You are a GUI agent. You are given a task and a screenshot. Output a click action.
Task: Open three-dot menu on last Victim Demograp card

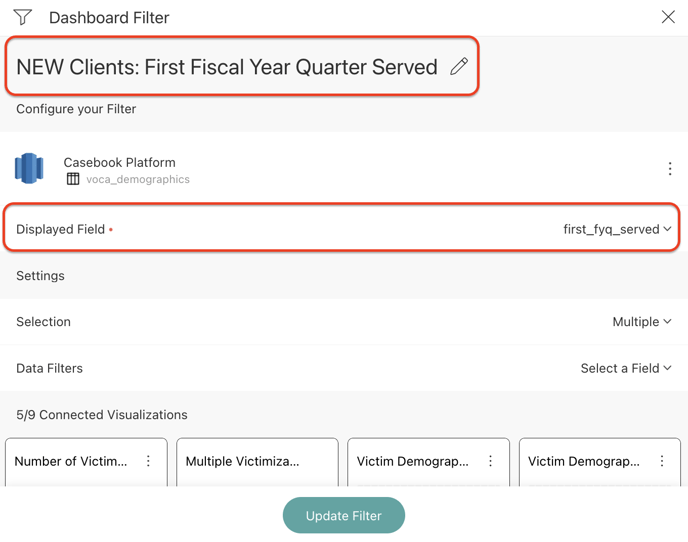662,461
